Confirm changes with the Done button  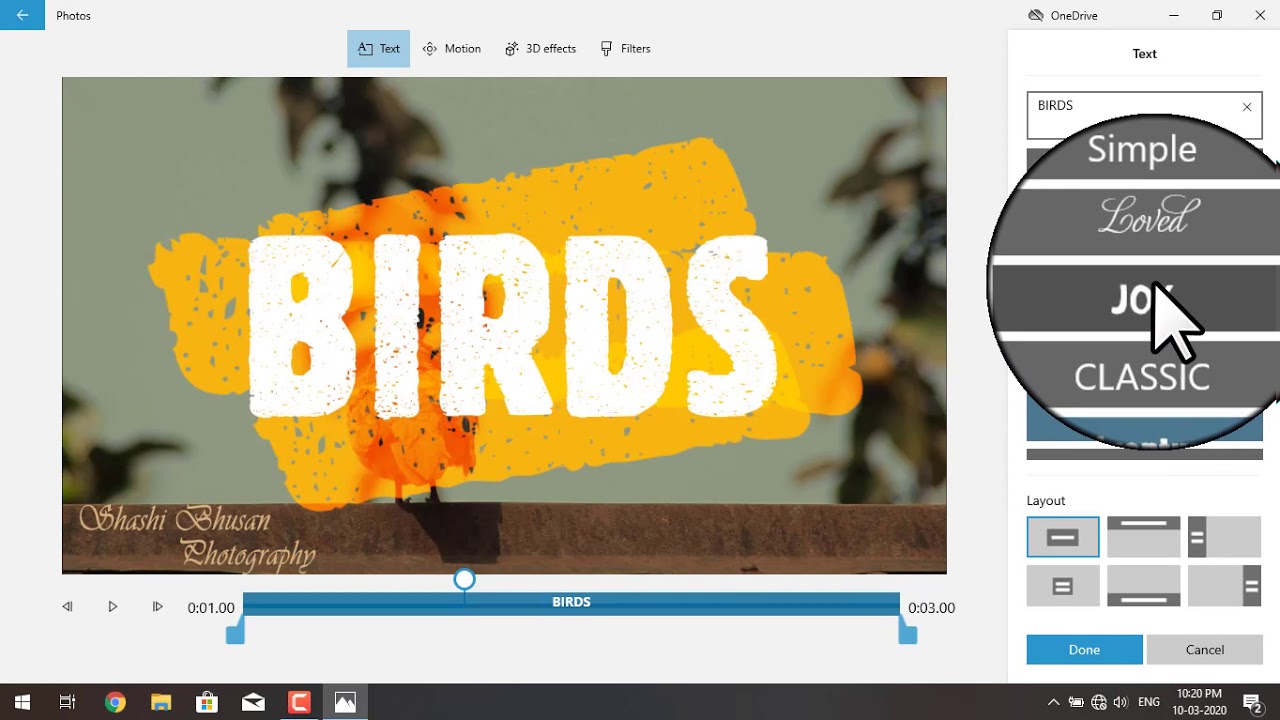click(1084, 649)
